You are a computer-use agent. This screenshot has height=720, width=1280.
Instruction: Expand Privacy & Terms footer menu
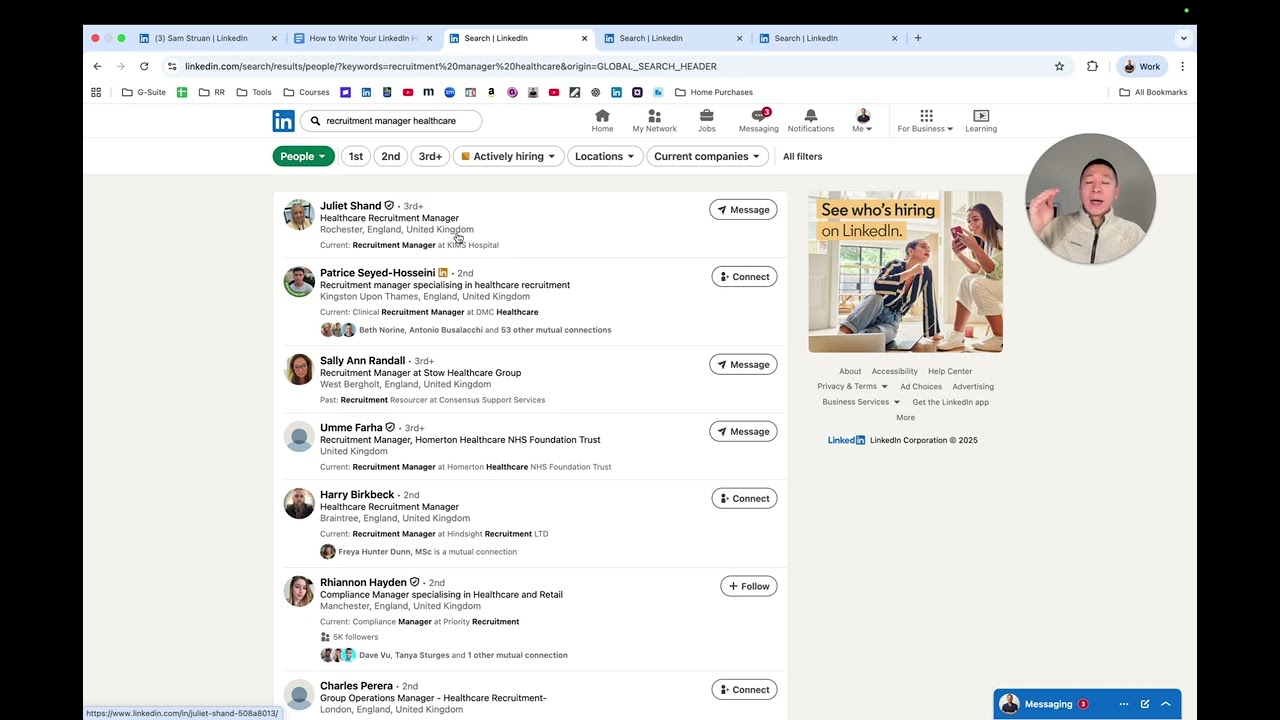point(852,386)
